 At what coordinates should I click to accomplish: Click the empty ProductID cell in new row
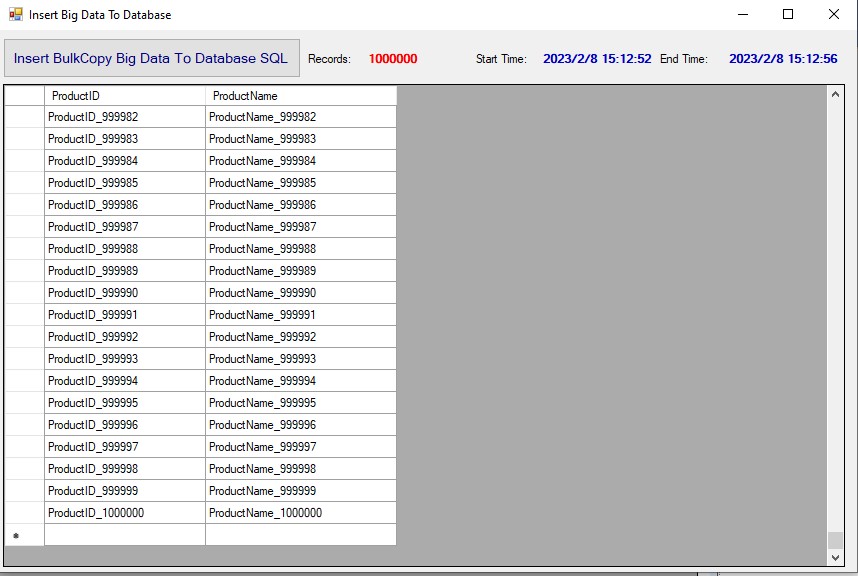click(x=125, y=535)
